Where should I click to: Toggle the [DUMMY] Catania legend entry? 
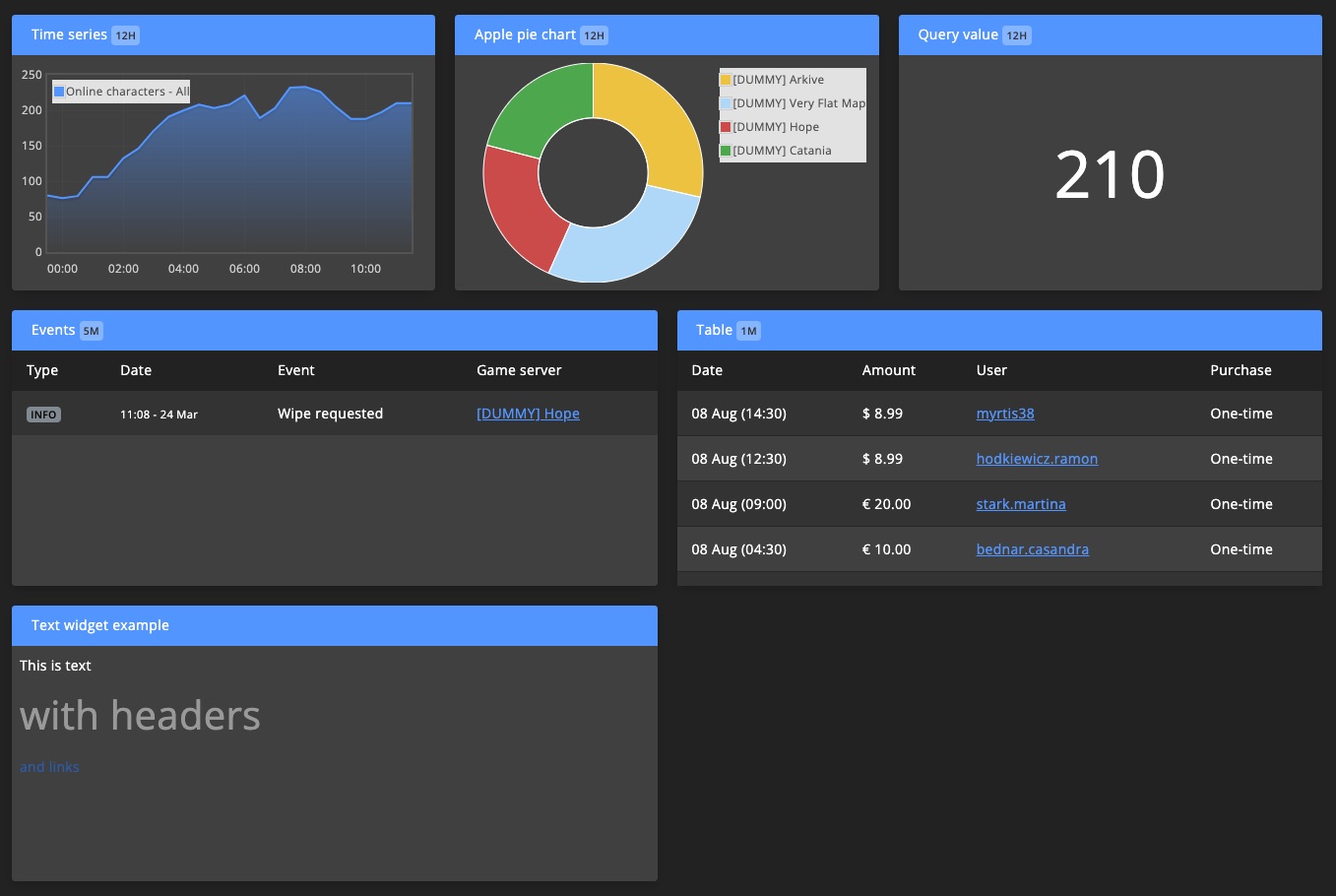coord(781,150)
